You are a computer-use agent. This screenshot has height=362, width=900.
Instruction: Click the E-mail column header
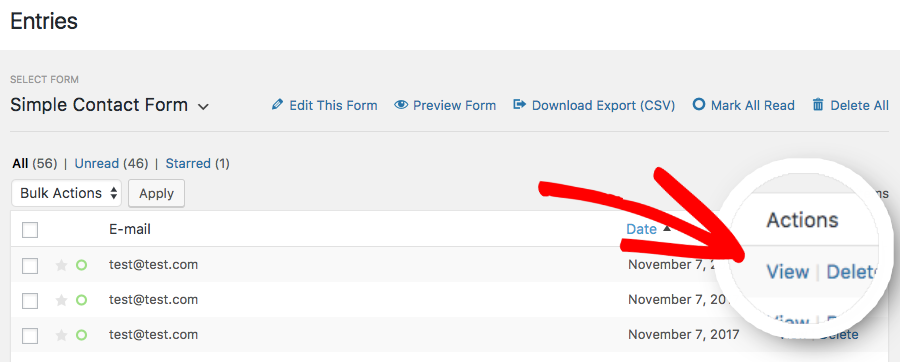(x=130, y=229)
